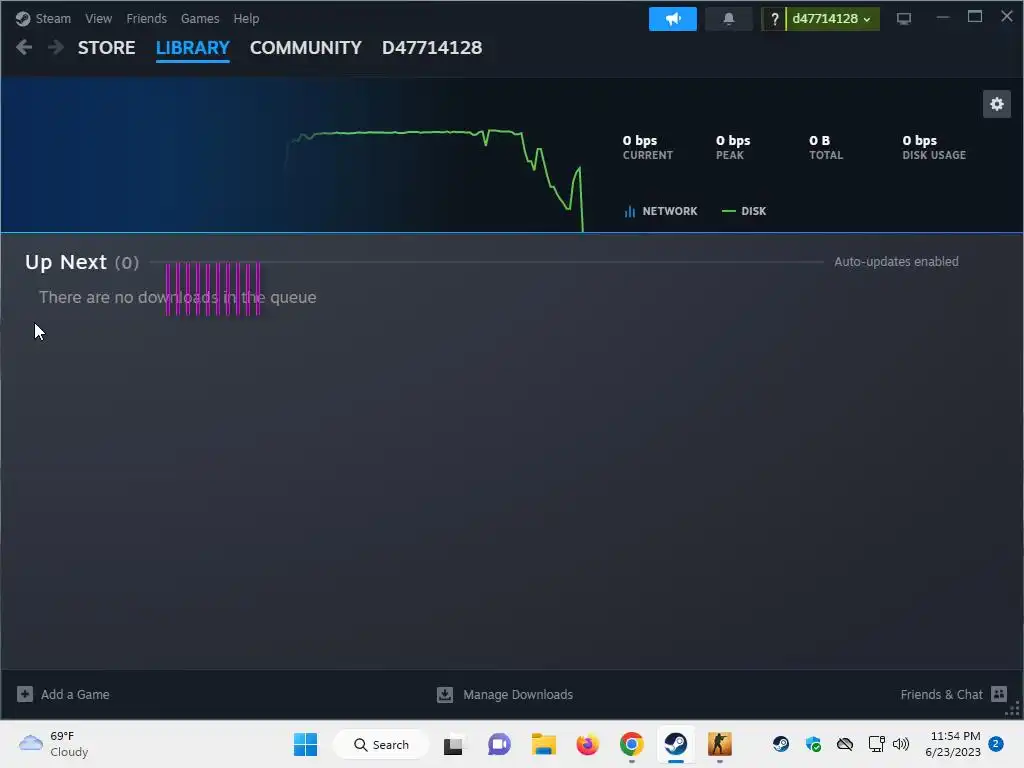Image resolution: width=1024 pixels, height=768 pixels.
Task: Open Task View on the taskbar
Action: tap(453, 744)
